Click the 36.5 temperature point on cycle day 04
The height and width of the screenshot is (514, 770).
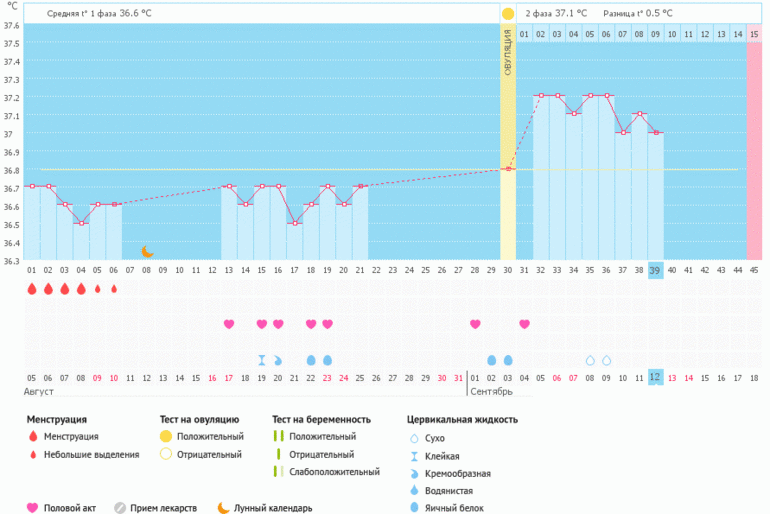pos(81,223)
